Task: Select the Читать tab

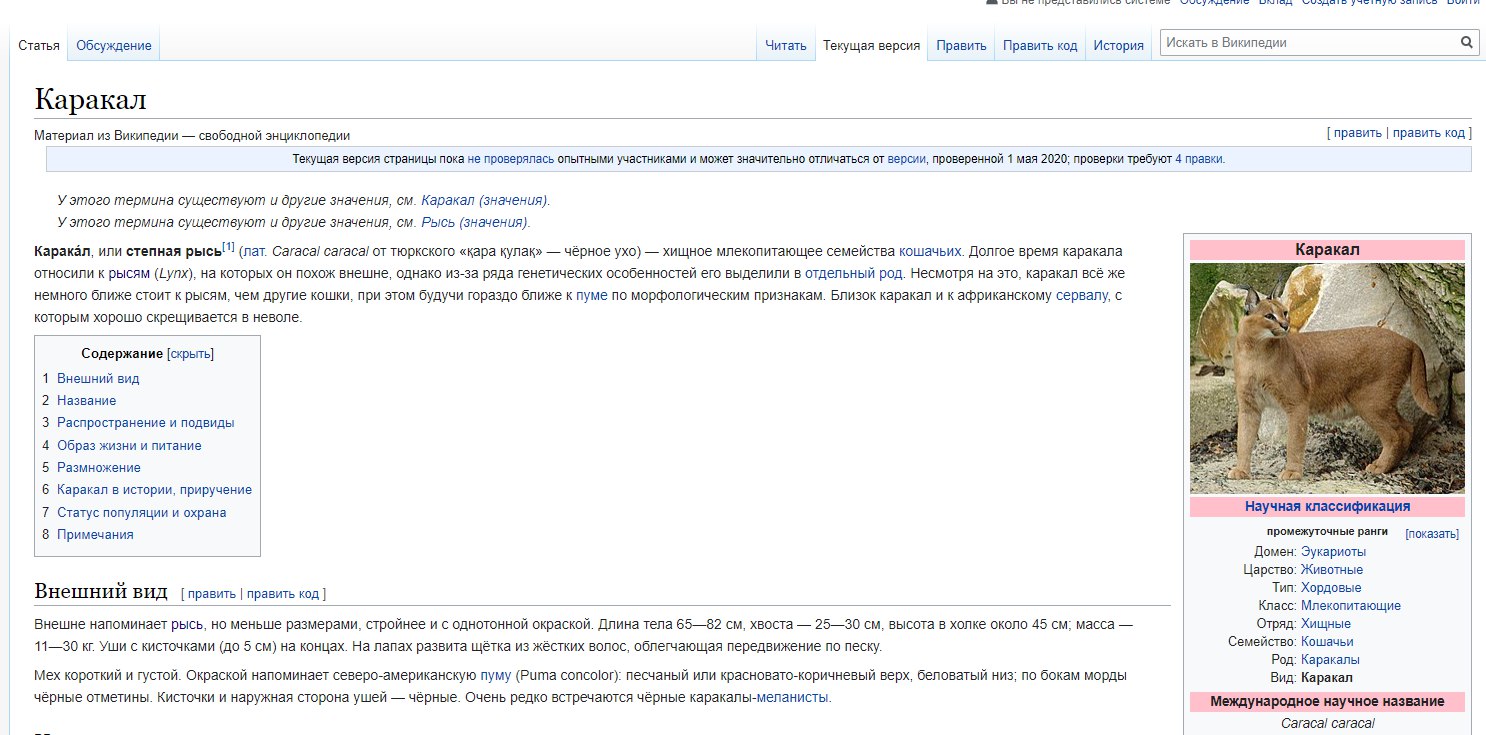Action: click(785, 46)
